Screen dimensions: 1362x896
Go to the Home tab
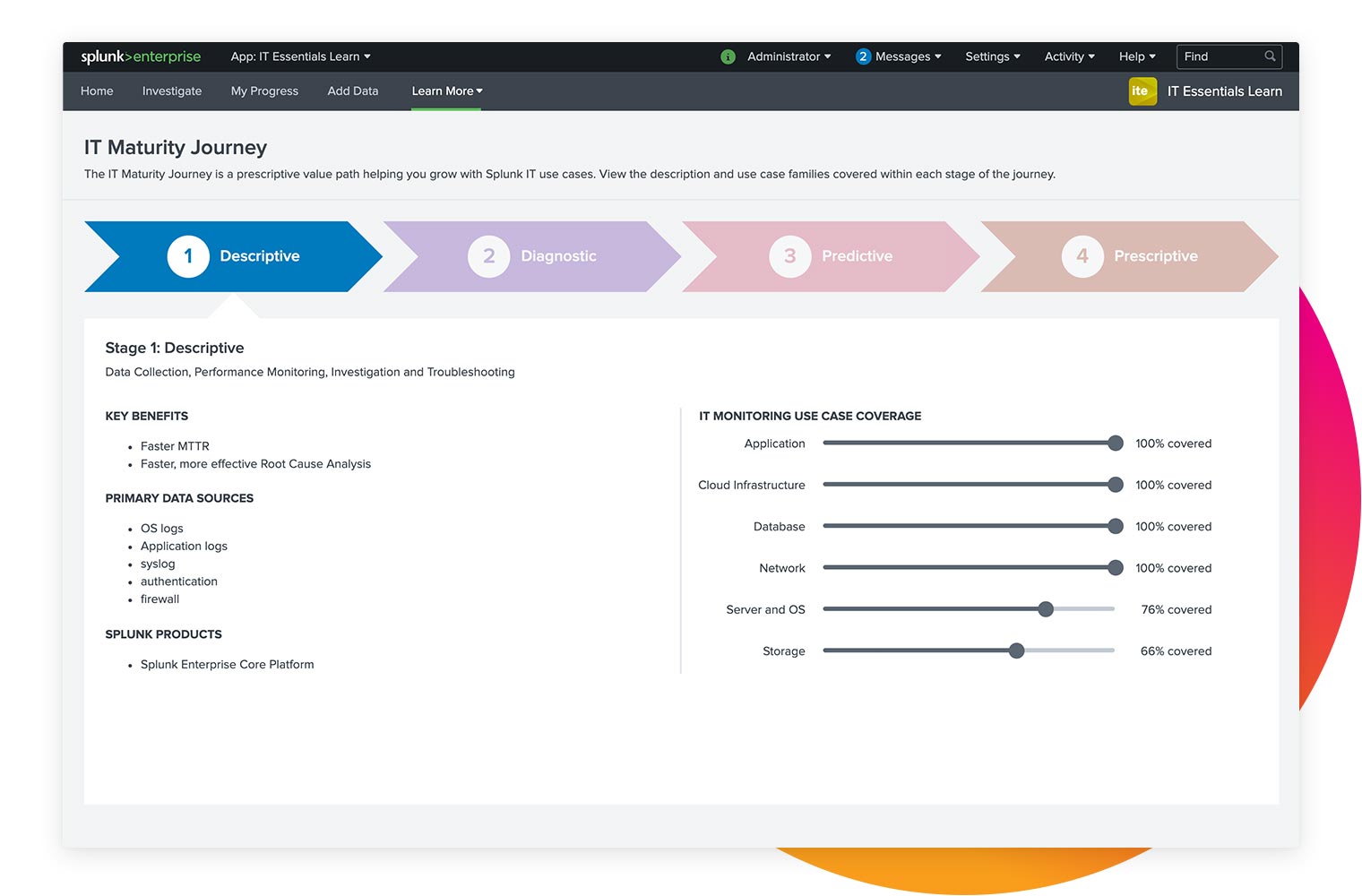coord(97,91)
